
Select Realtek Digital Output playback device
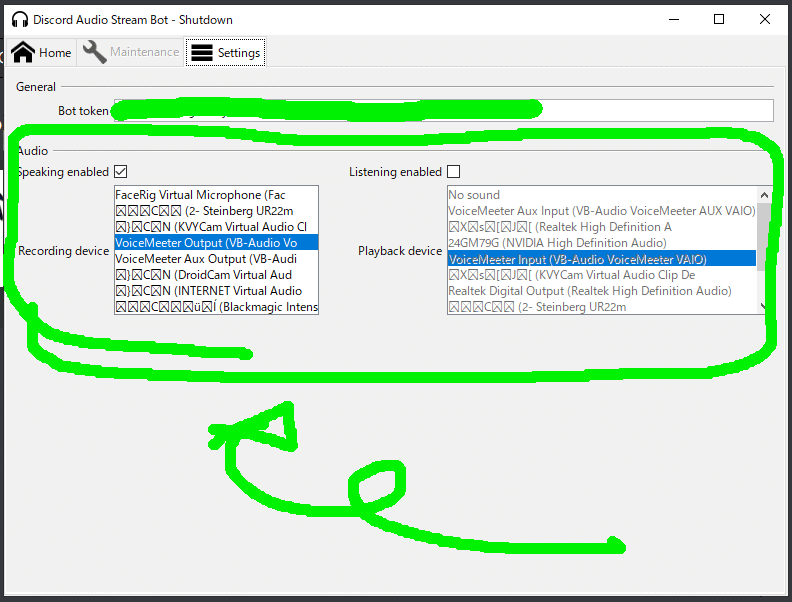pos(602,291)
